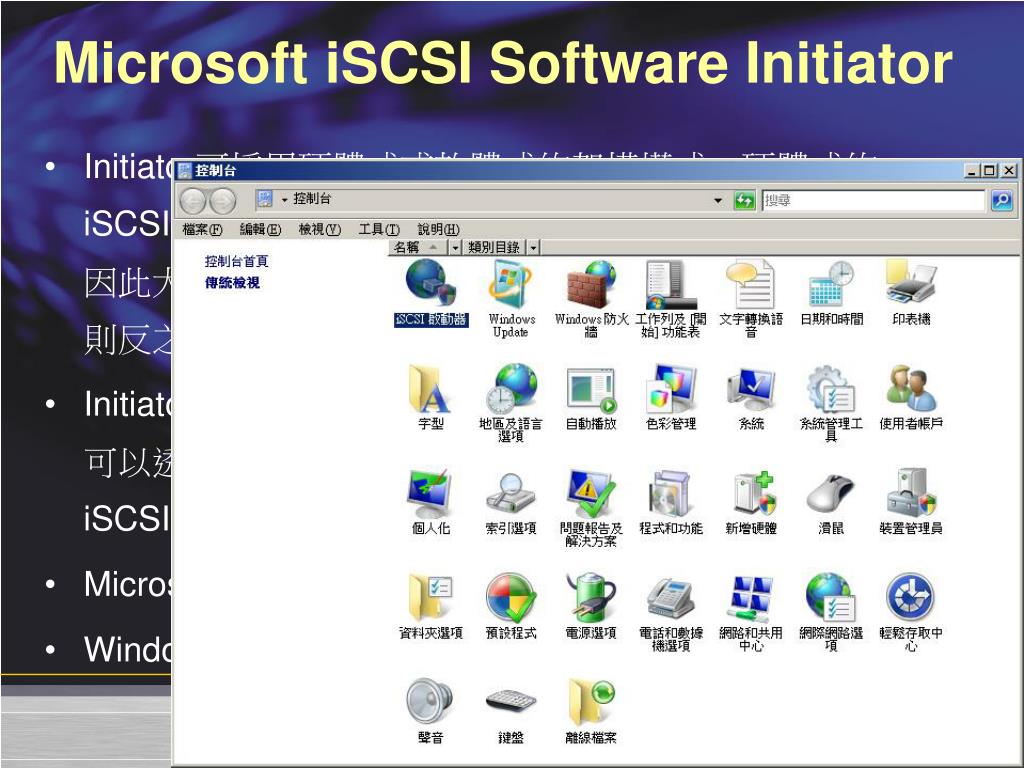
Task: Open the 聲音 speaker icon
Action: click(x=430, y=711)
